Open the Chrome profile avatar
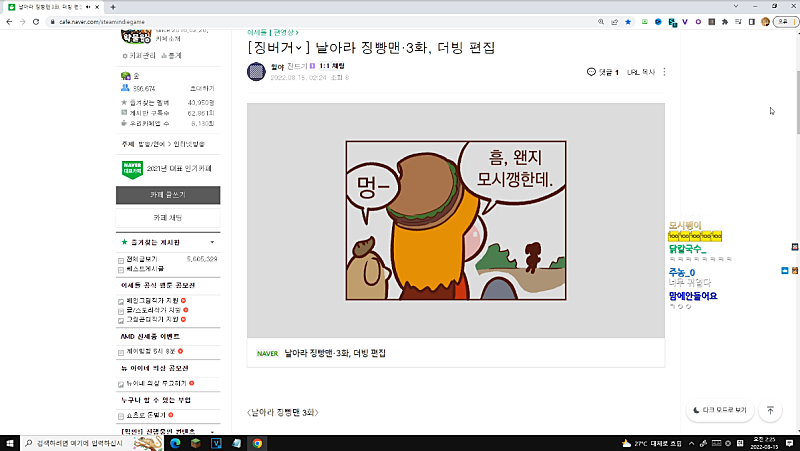 (x=765, y=22)
